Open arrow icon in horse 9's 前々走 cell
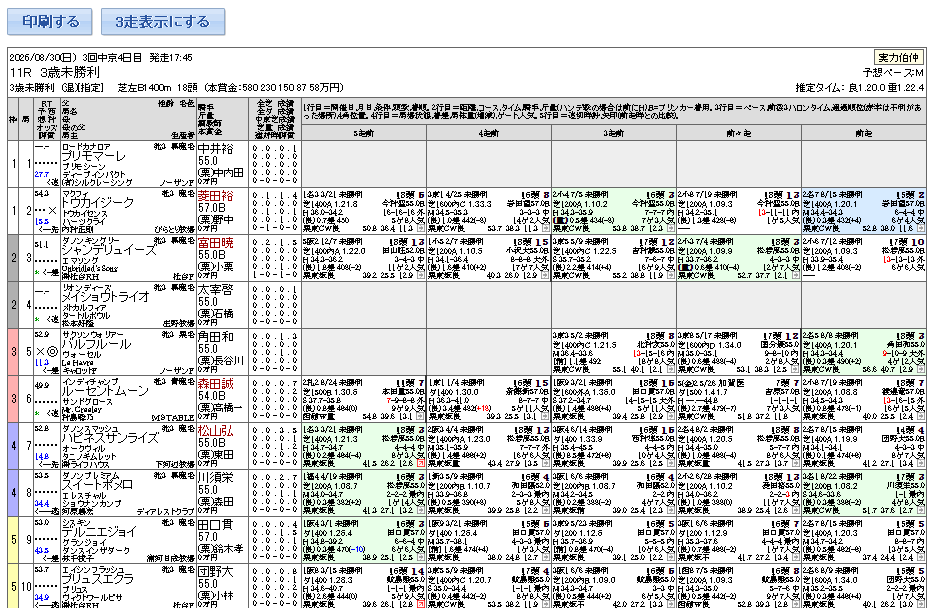 (796, 557)
